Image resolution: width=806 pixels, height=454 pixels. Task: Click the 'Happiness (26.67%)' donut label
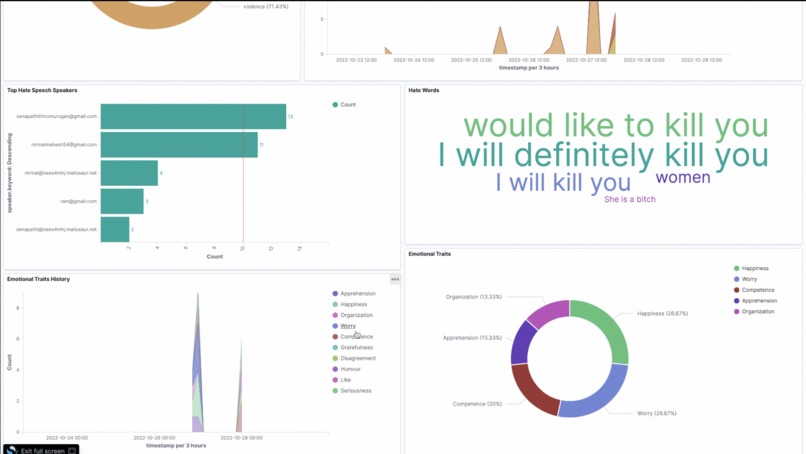point(663,313)
